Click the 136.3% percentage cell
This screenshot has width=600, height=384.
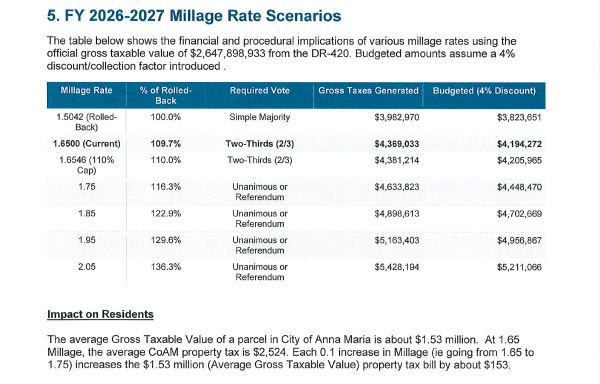point(166,267)
